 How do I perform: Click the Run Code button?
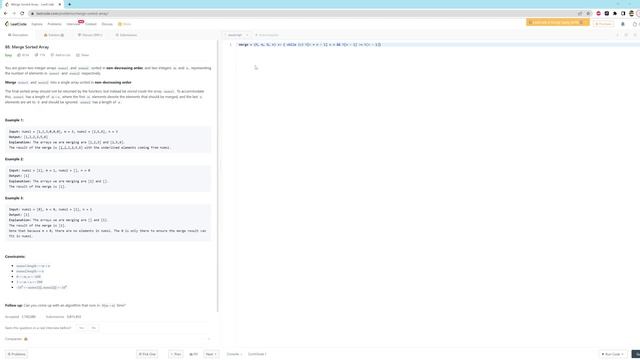(x=613, y=354)
